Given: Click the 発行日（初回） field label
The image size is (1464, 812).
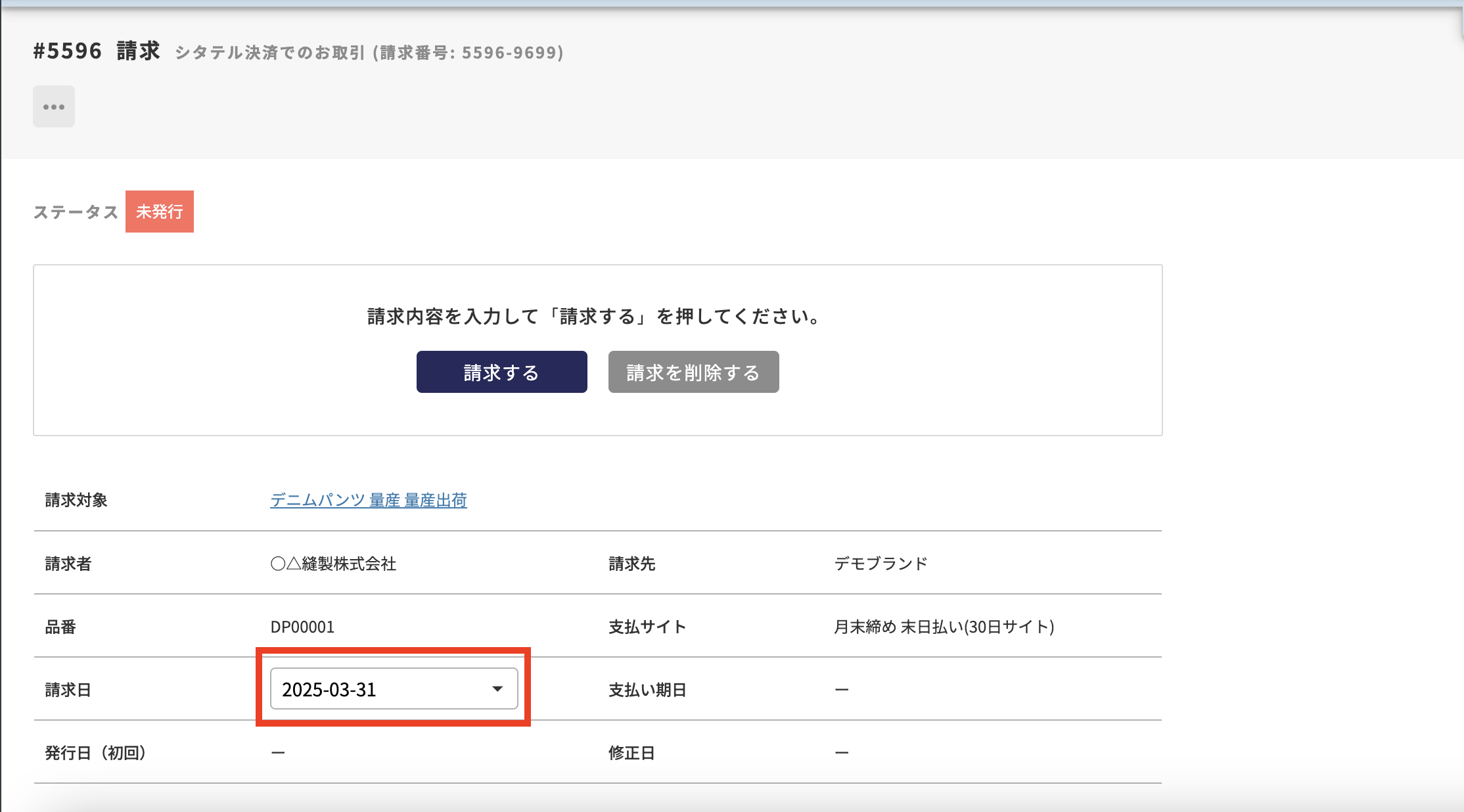Looking at the screenshot, I should point(95,753).
